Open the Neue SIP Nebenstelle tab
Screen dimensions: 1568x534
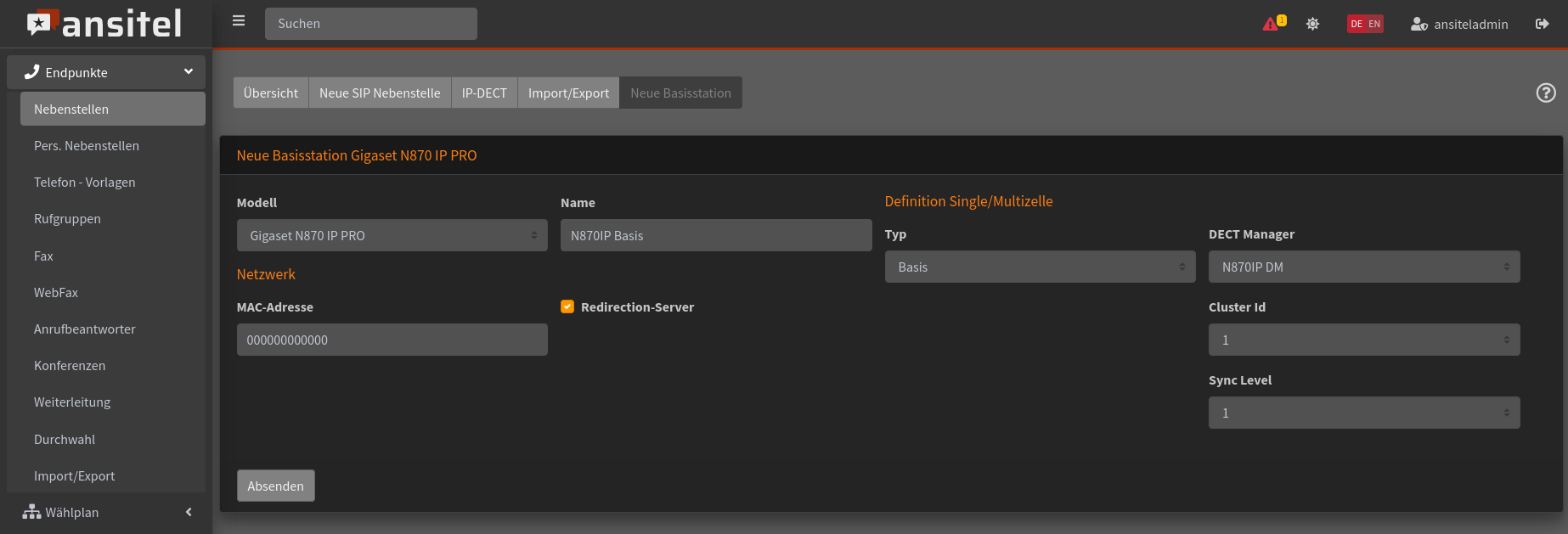click(x=380, y=93)
